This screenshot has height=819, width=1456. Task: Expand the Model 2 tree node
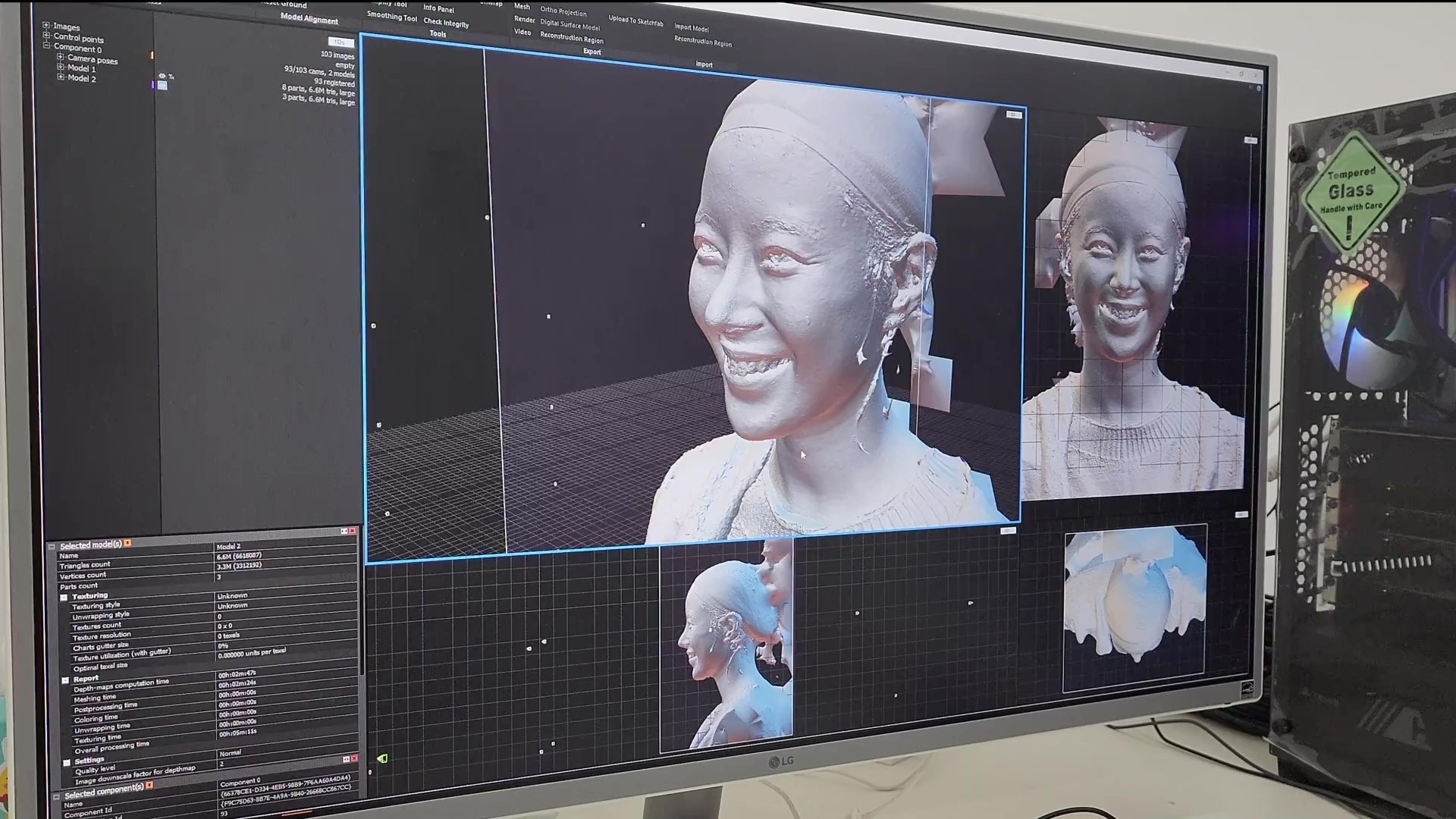pyautogui.click(x=61, y=77)
